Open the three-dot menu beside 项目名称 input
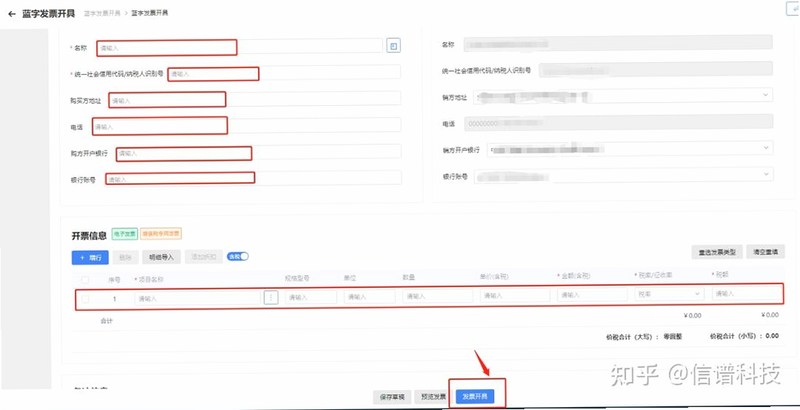This screenshot has width=800, height=410. (x=271, y=297)
